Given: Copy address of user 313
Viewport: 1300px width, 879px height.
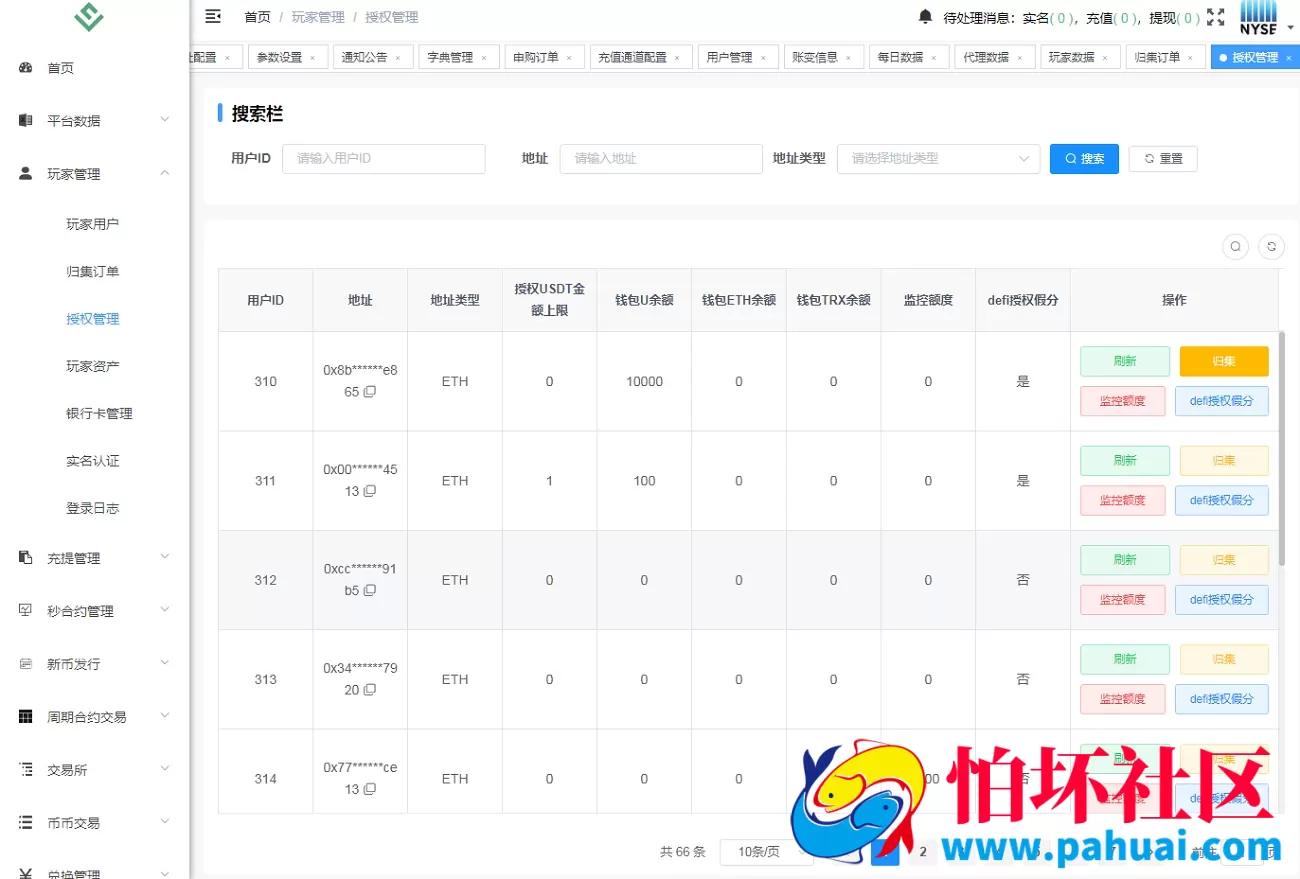Looking at the screenshot, I should pos(369,689).
